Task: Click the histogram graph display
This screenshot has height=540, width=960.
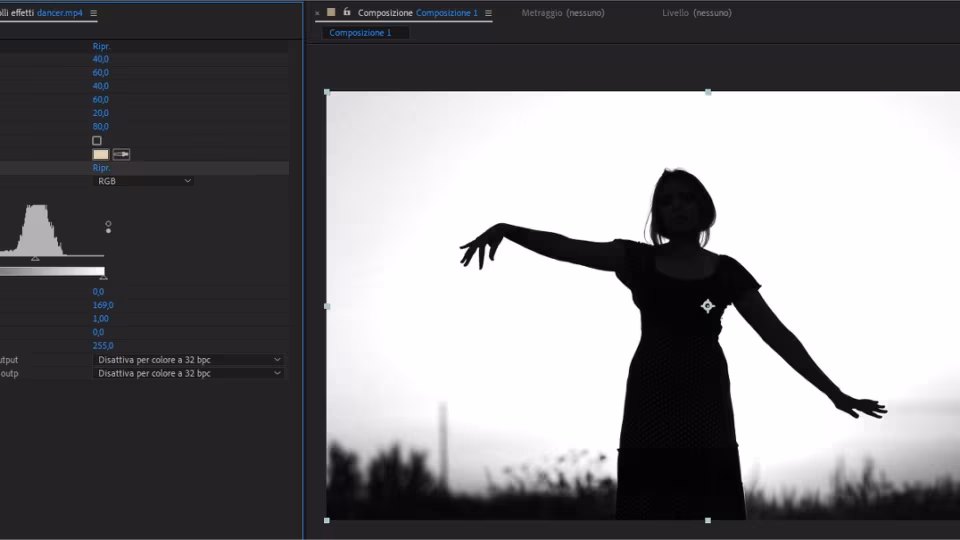Action: tap(52, 230)
